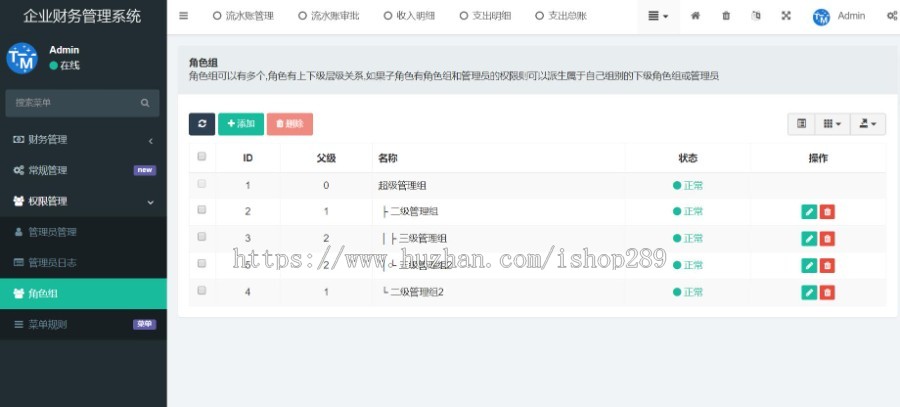
Task: Check the checkbox for 二级管理组2 row
Action: (201, 290)
